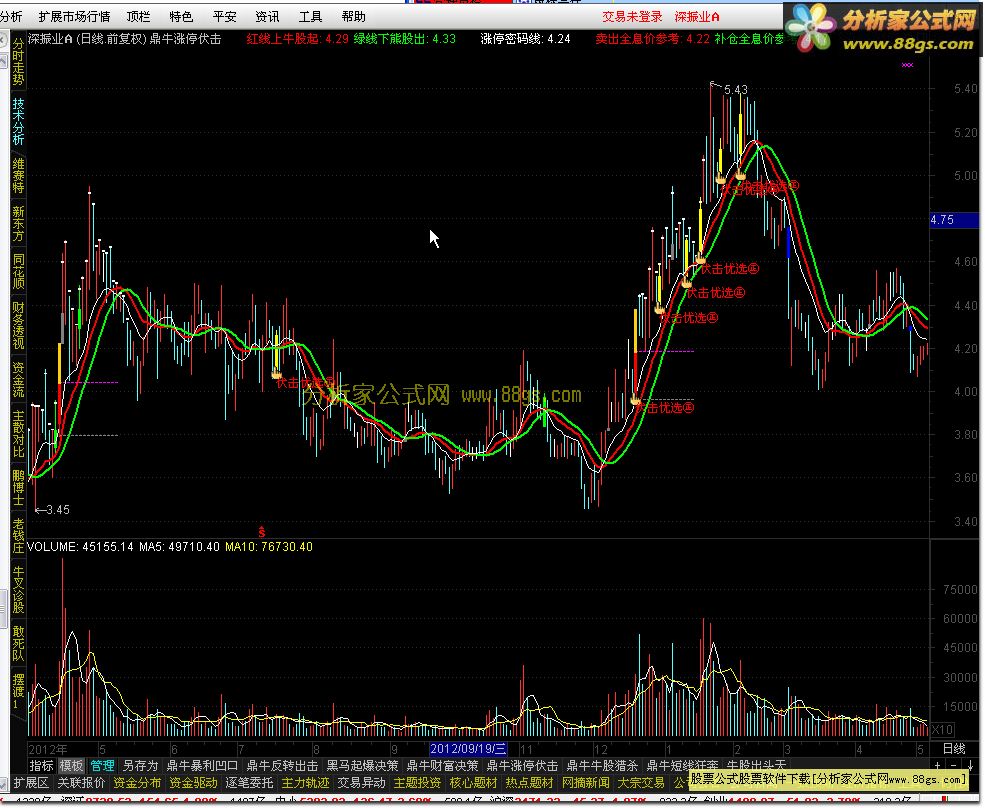Open the 资金驱动 tab
Image resolution: width=985 pixels, height=808 pixels.
tap(193, 783)
